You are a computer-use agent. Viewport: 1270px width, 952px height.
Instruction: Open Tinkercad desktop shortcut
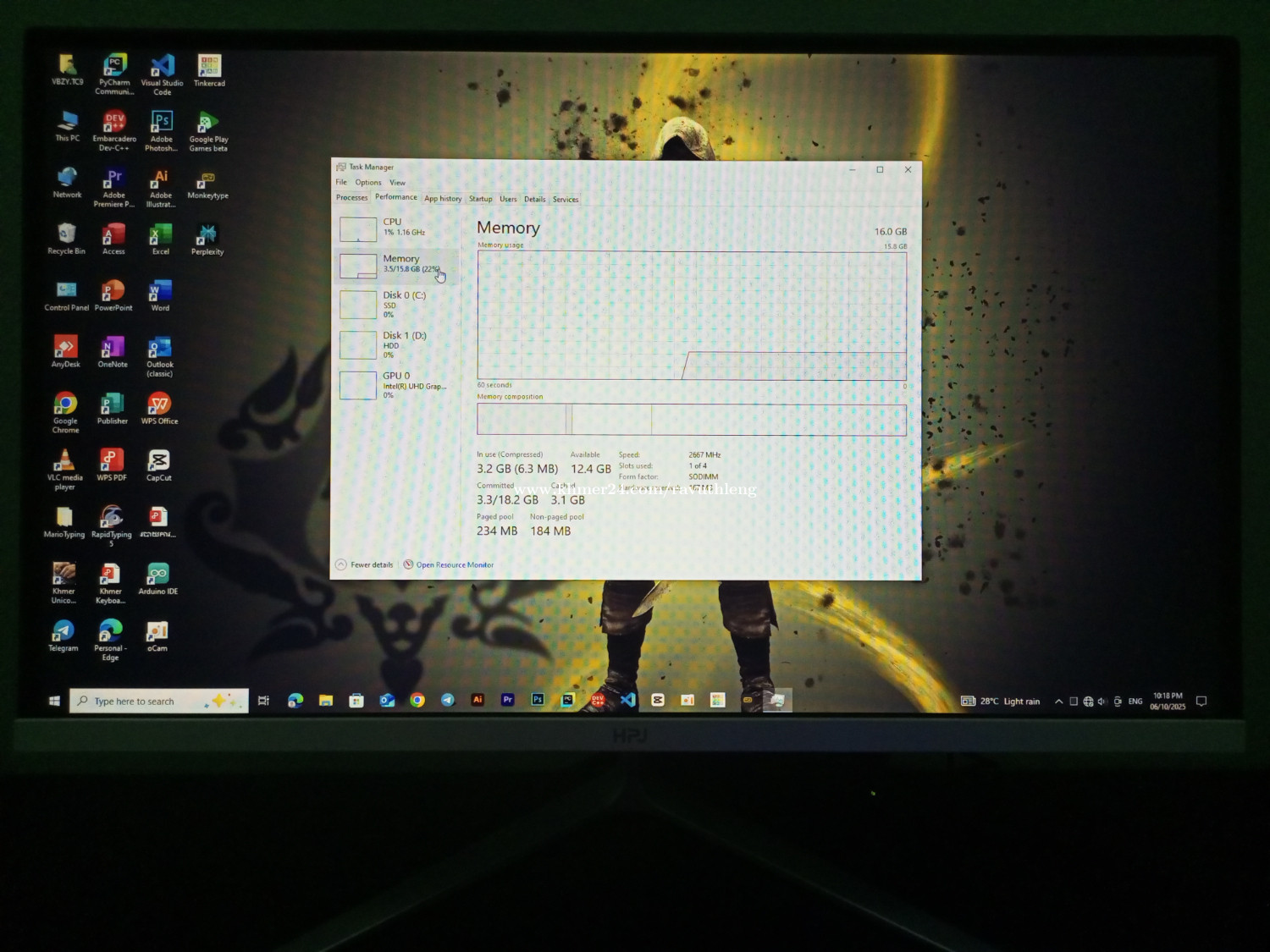[x=209, y=71]
